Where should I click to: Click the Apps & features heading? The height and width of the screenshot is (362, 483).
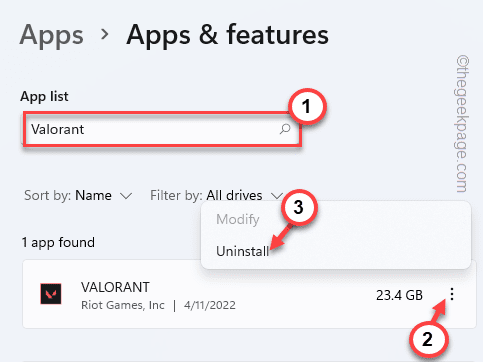tap(227, 35)
